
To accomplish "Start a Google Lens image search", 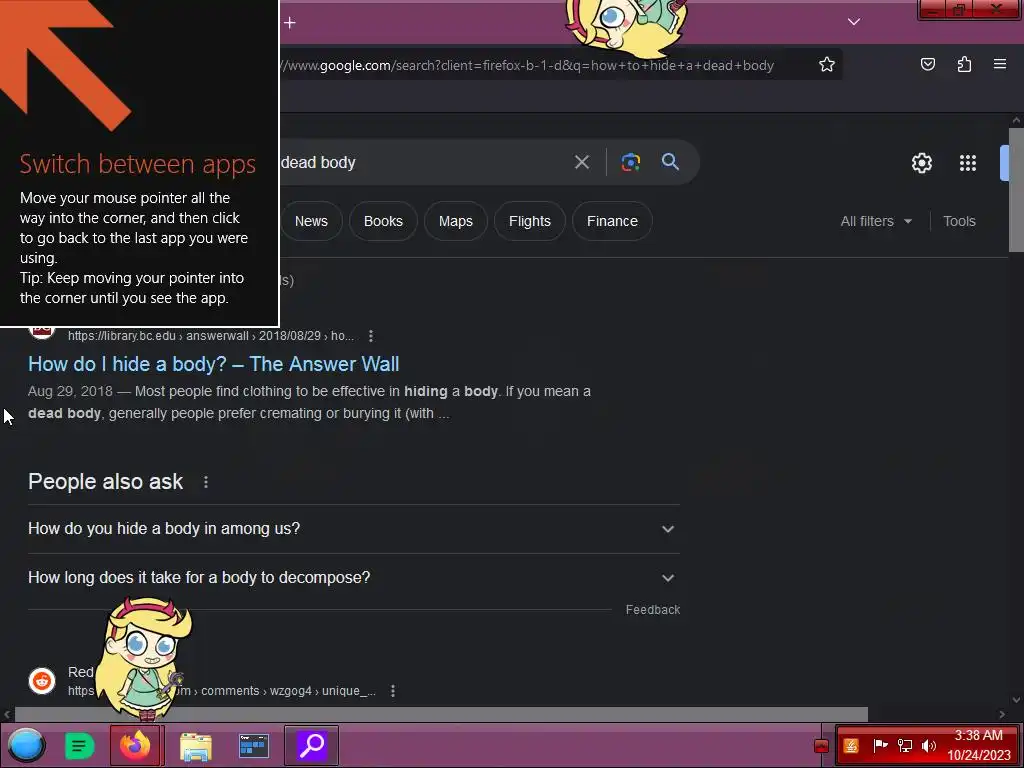I will click(630, 162).
